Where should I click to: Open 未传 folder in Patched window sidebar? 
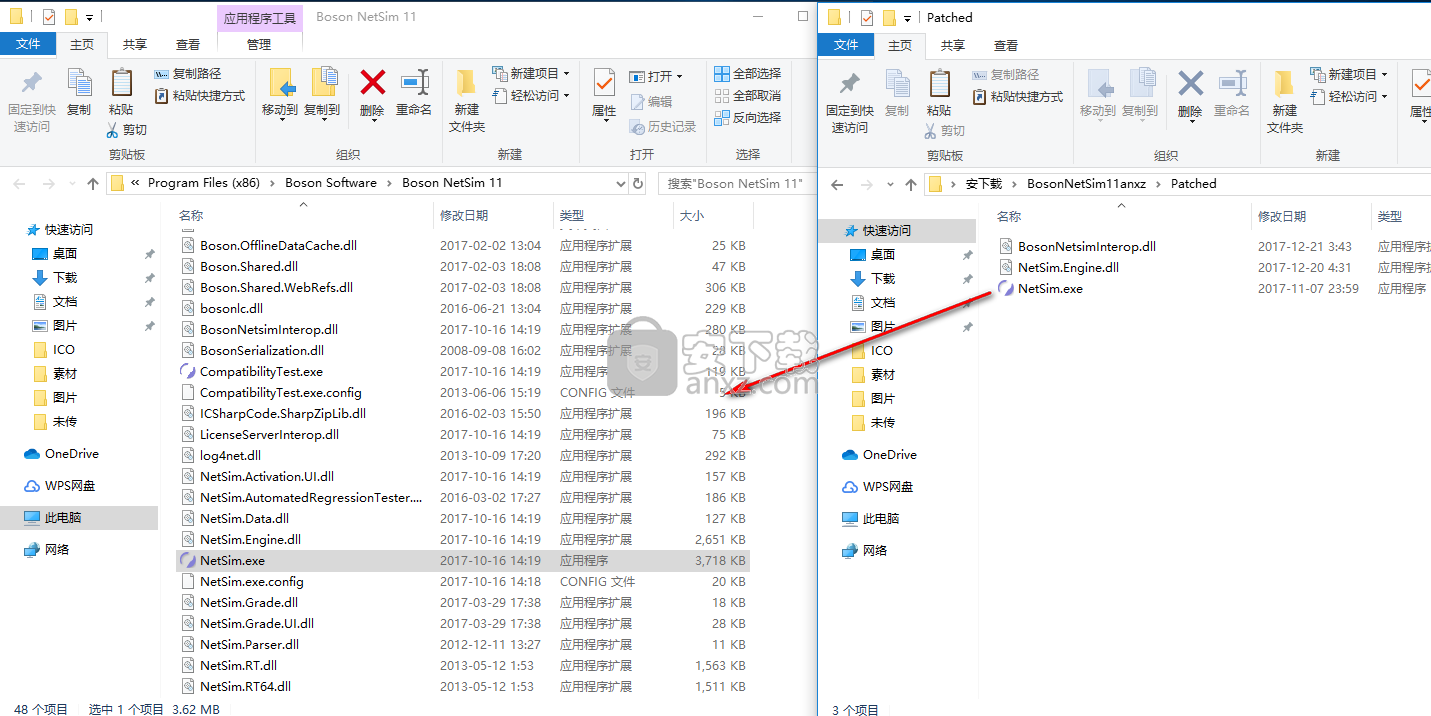873,423
